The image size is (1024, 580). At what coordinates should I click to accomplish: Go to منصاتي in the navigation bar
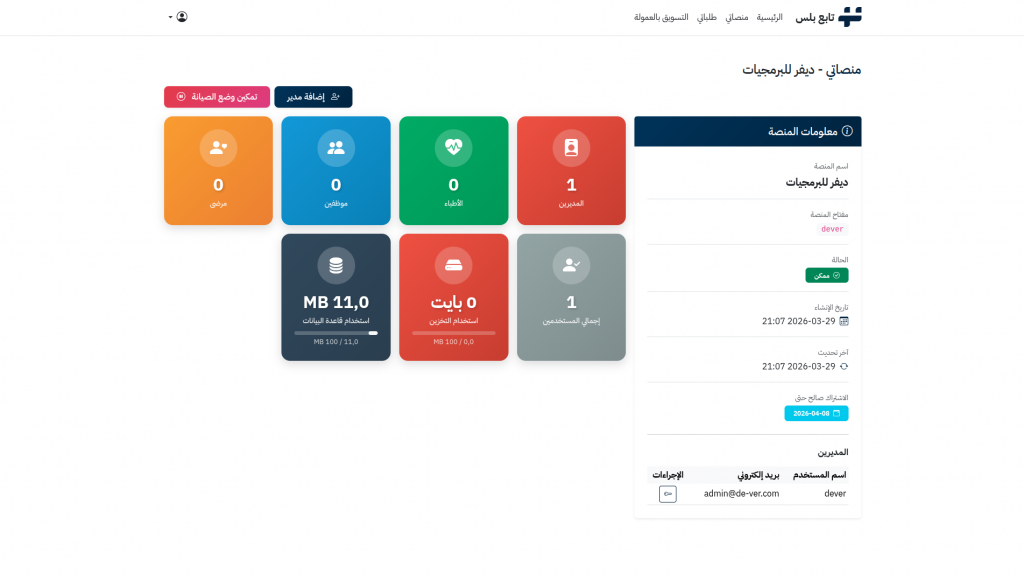pos(736,17)
